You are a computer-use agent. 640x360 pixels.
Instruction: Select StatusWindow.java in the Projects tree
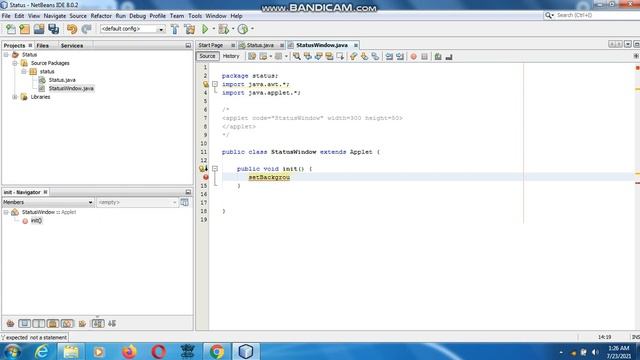point(71,89)
